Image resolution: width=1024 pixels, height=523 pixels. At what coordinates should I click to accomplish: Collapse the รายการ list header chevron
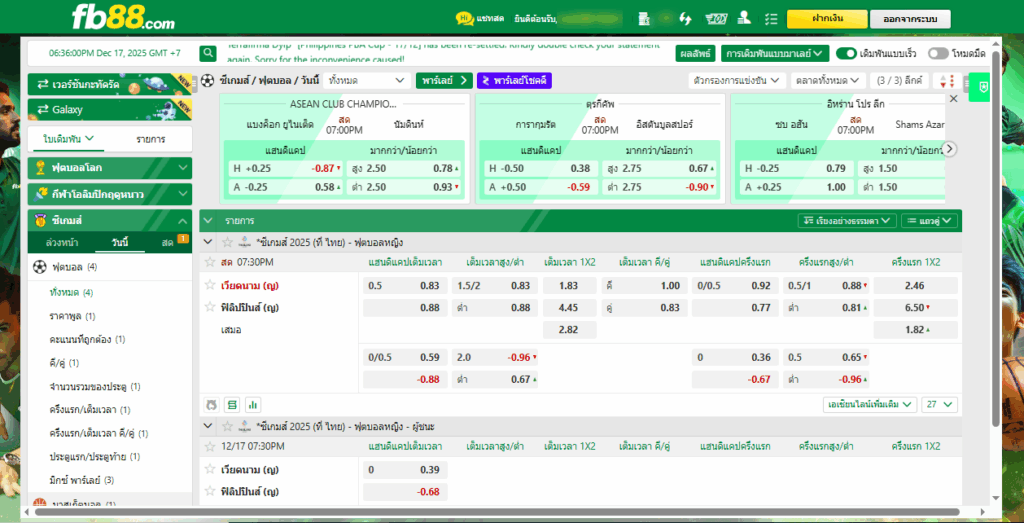[x=208, y=221]
